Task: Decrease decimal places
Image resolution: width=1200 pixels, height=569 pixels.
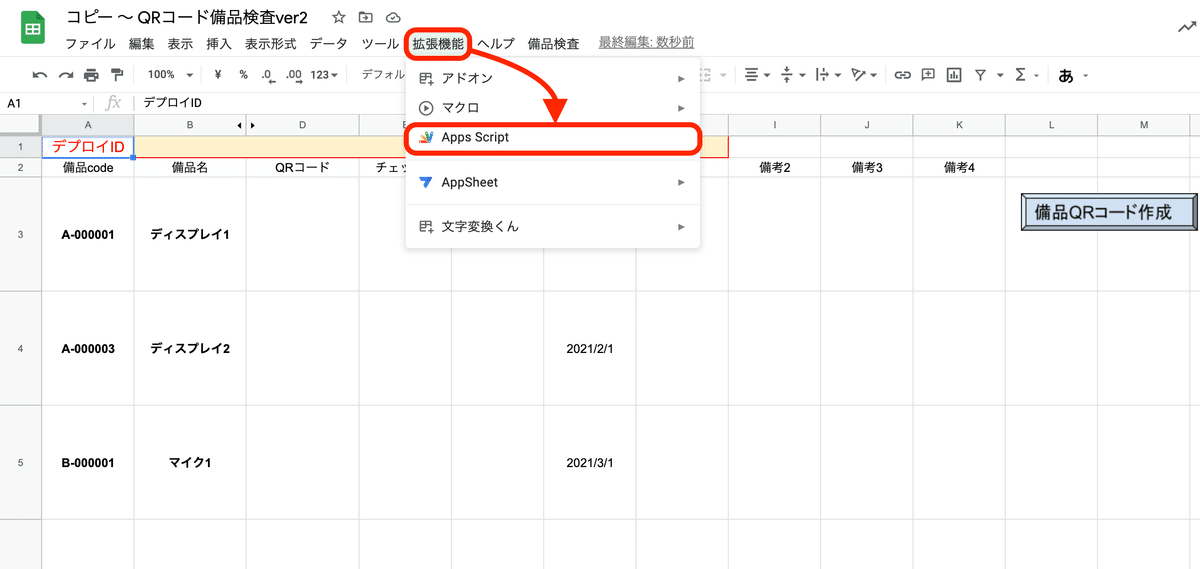Action: click(268, 75)
